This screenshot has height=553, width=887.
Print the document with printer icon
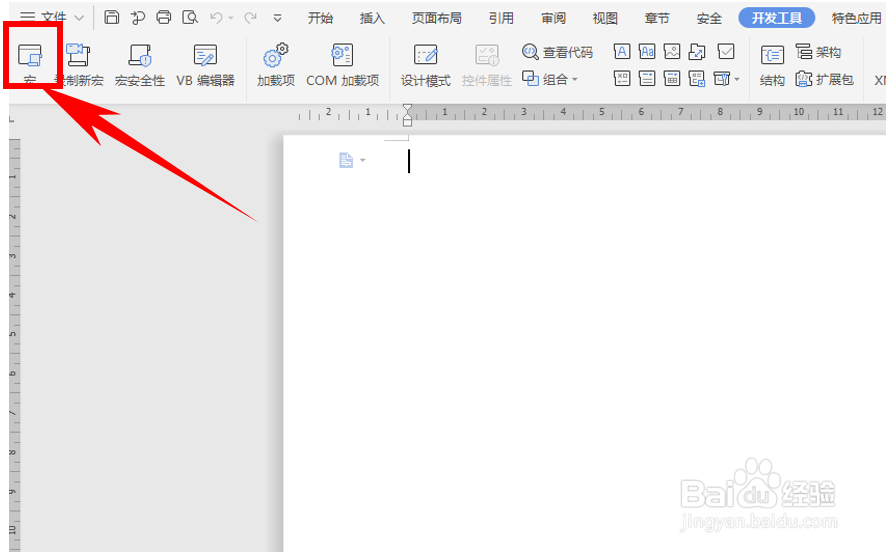pyautogui.click(x=163, y=18)
